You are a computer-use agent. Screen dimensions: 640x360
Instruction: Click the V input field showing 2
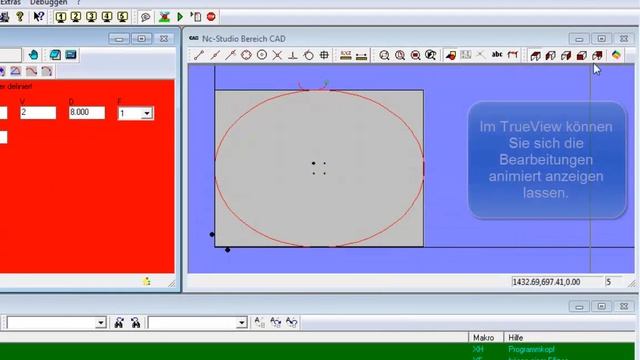38,113
